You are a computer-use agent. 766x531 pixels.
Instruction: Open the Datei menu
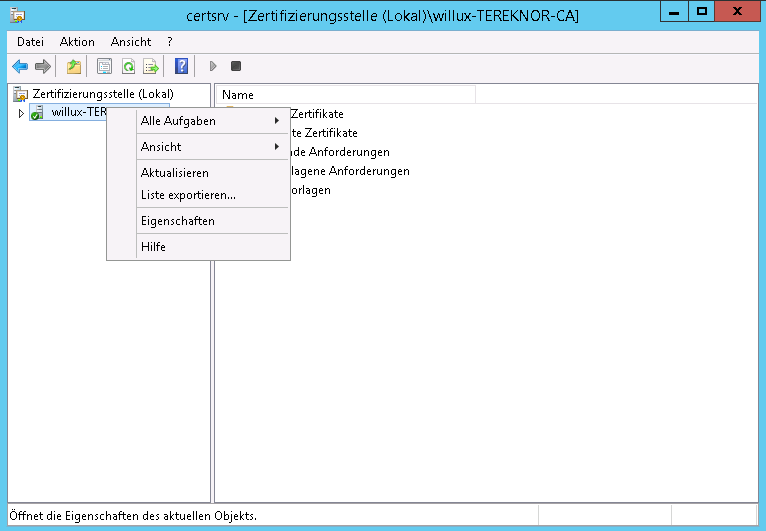[30, 42]
